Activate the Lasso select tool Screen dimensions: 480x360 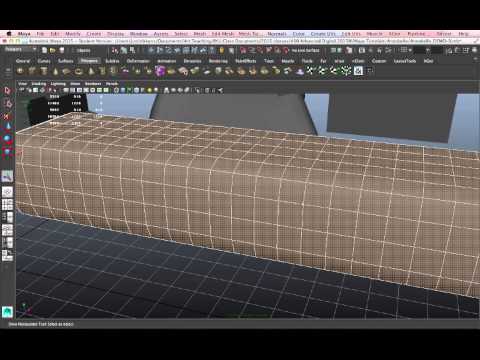pos(7,104)
